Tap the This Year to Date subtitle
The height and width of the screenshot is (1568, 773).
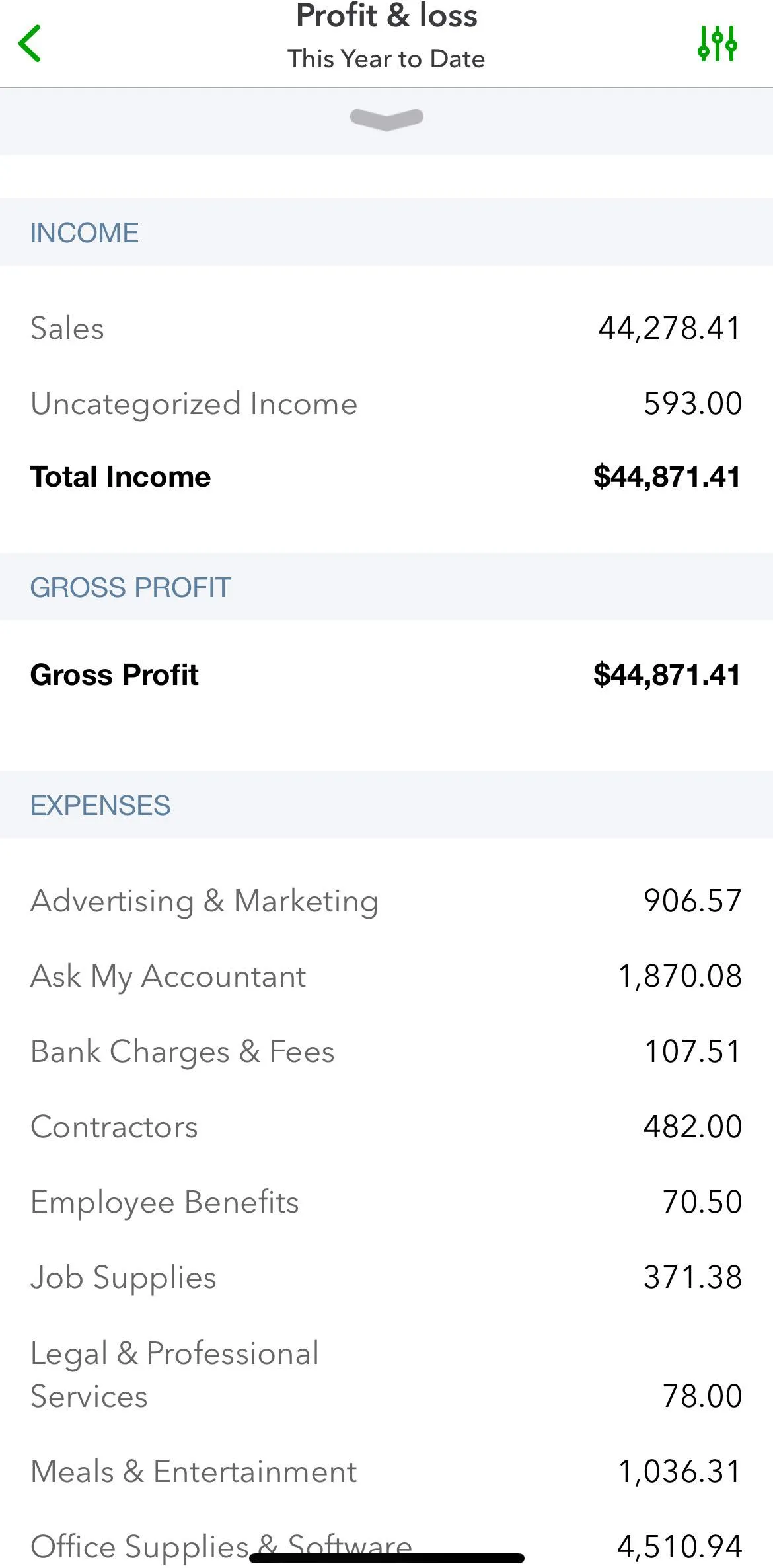click(386, 59)
